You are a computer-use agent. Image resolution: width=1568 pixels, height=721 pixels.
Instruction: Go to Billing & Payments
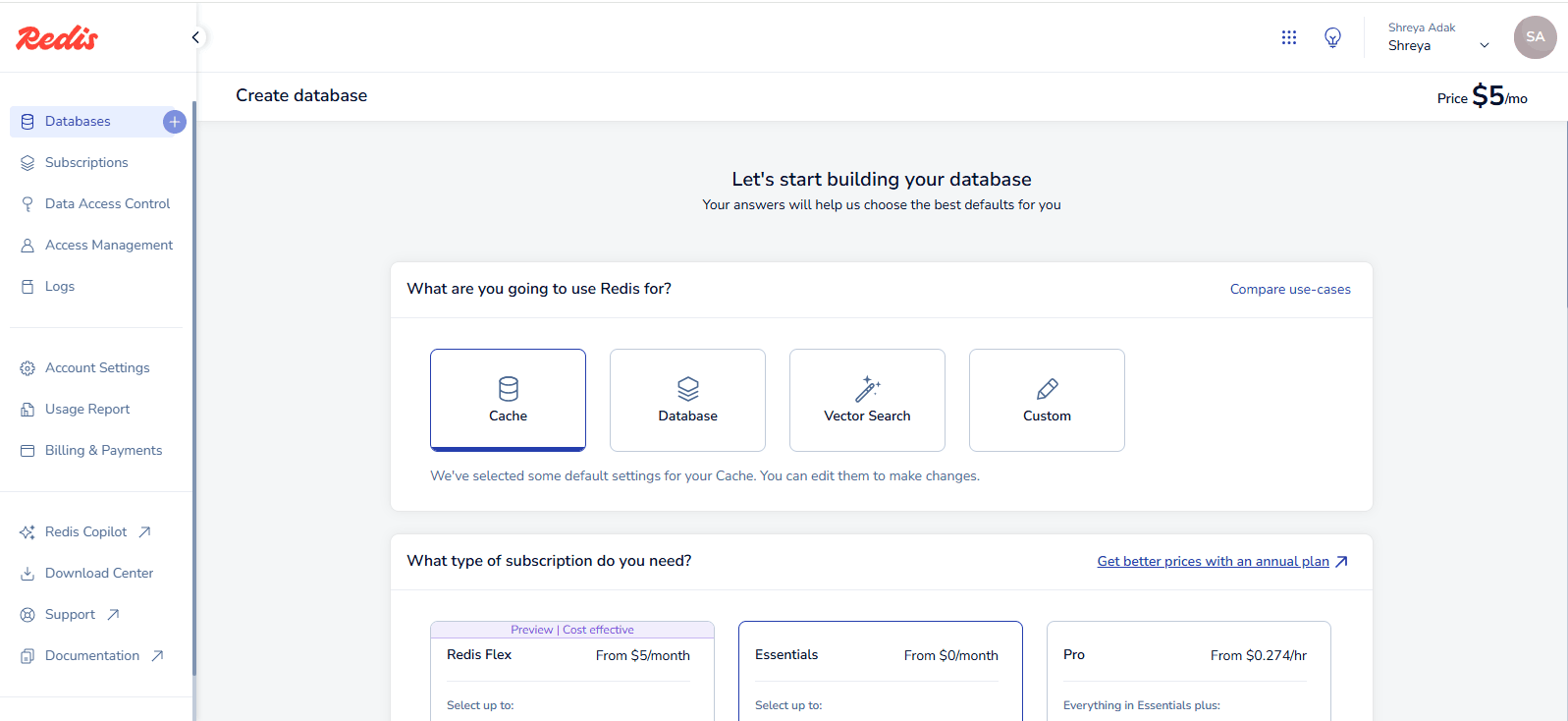pyautogui.click(x=103, y=451)
